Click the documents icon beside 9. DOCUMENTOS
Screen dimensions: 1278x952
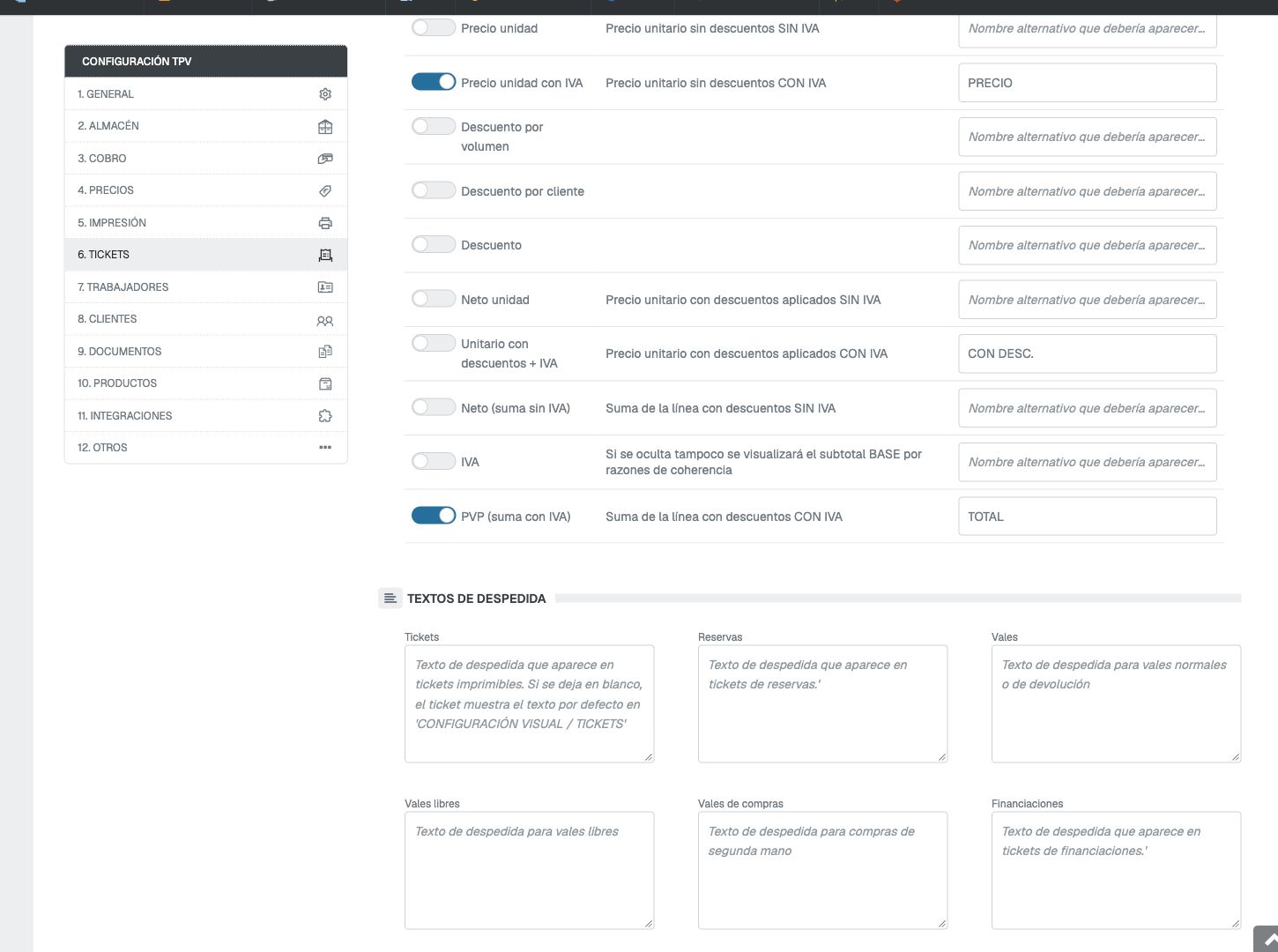click(325, 352)
